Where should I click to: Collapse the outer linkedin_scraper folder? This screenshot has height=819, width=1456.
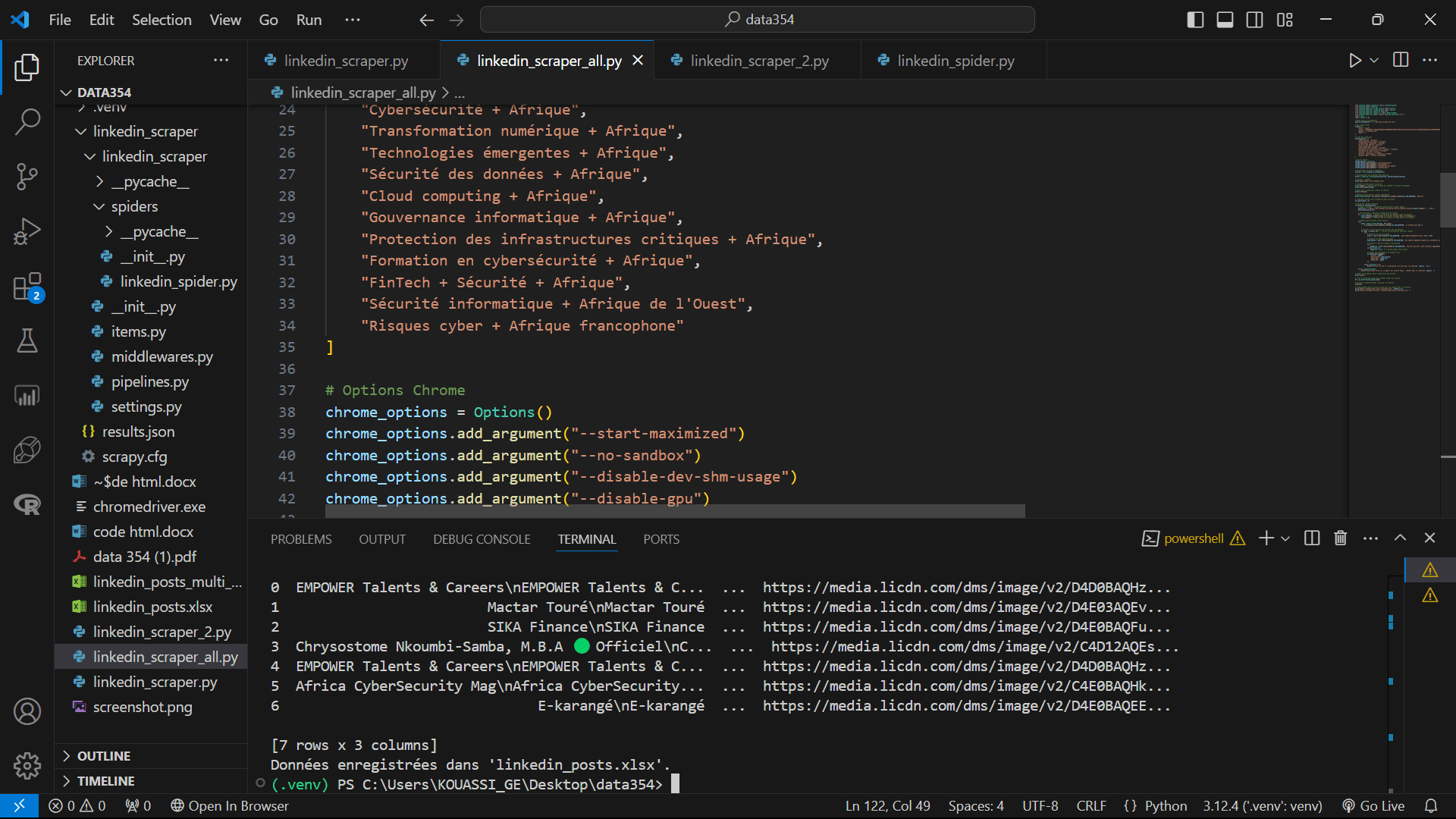pos(81,131)
